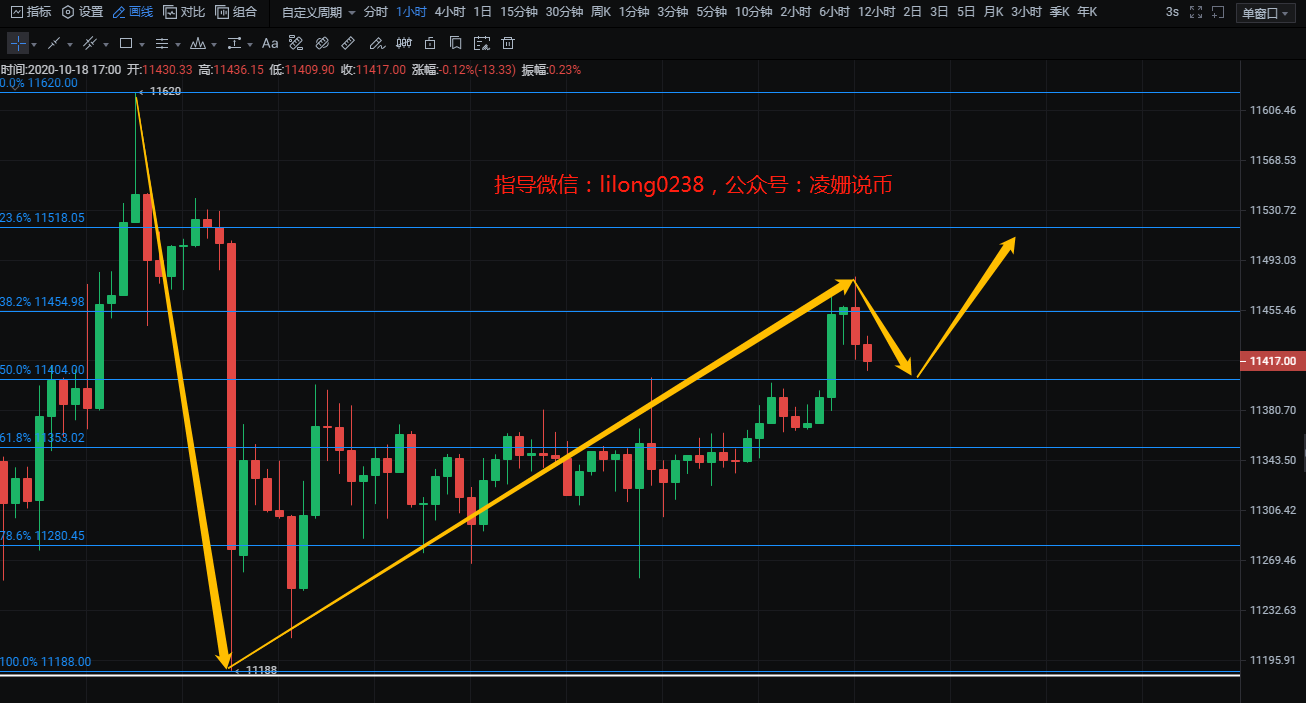Screen dimensions: 1306x703
Task: Select the ruler measurement tool
Action: pyautogui.click(x=347, y=44)
